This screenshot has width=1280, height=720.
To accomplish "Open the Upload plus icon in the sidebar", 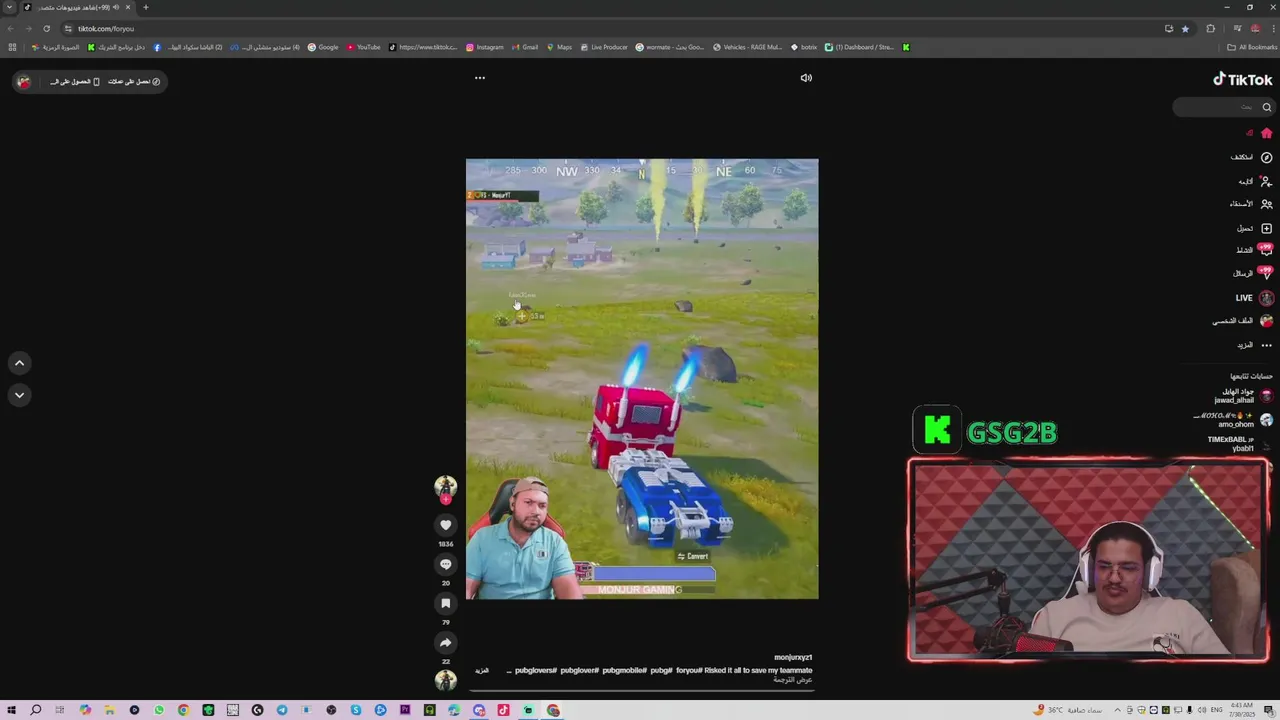I will 1266,228.
